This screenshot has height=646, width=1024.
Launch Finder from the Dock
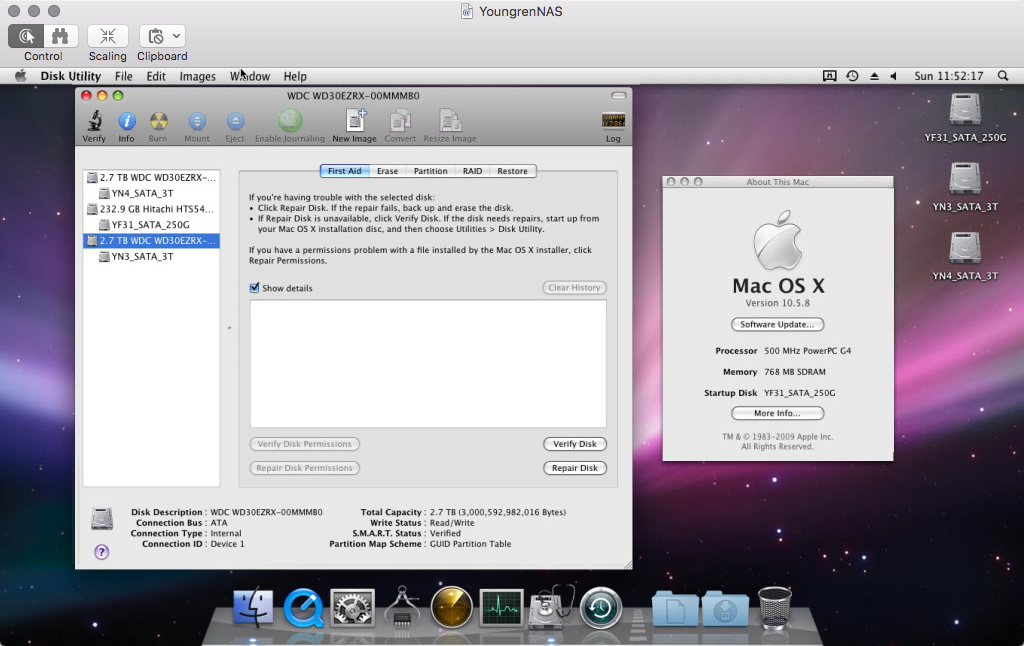click(254, 607)
